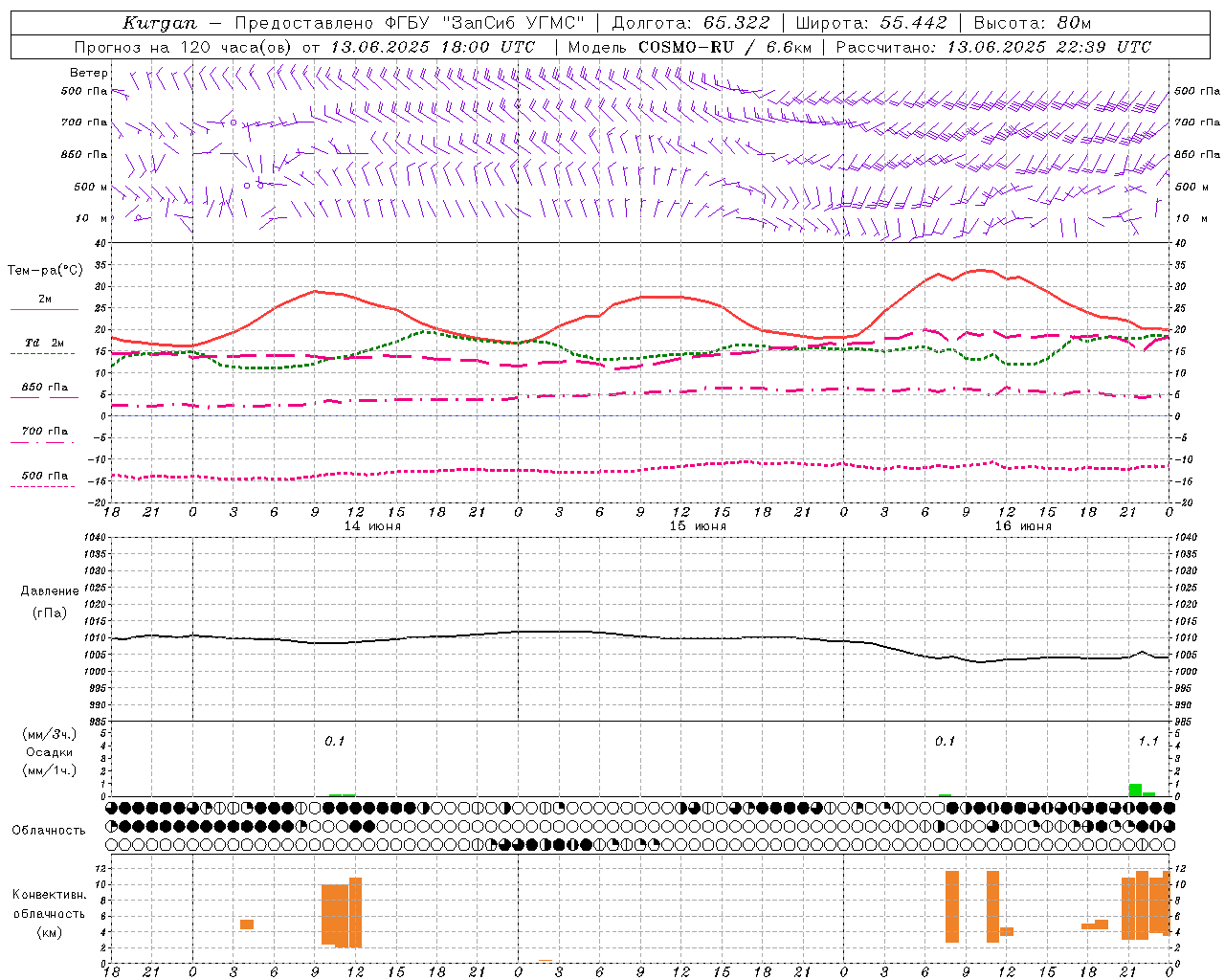Viewport: 1225px width, 980px height.
Task: Click the Осадки precipitation label
Action: pos(50,752)
